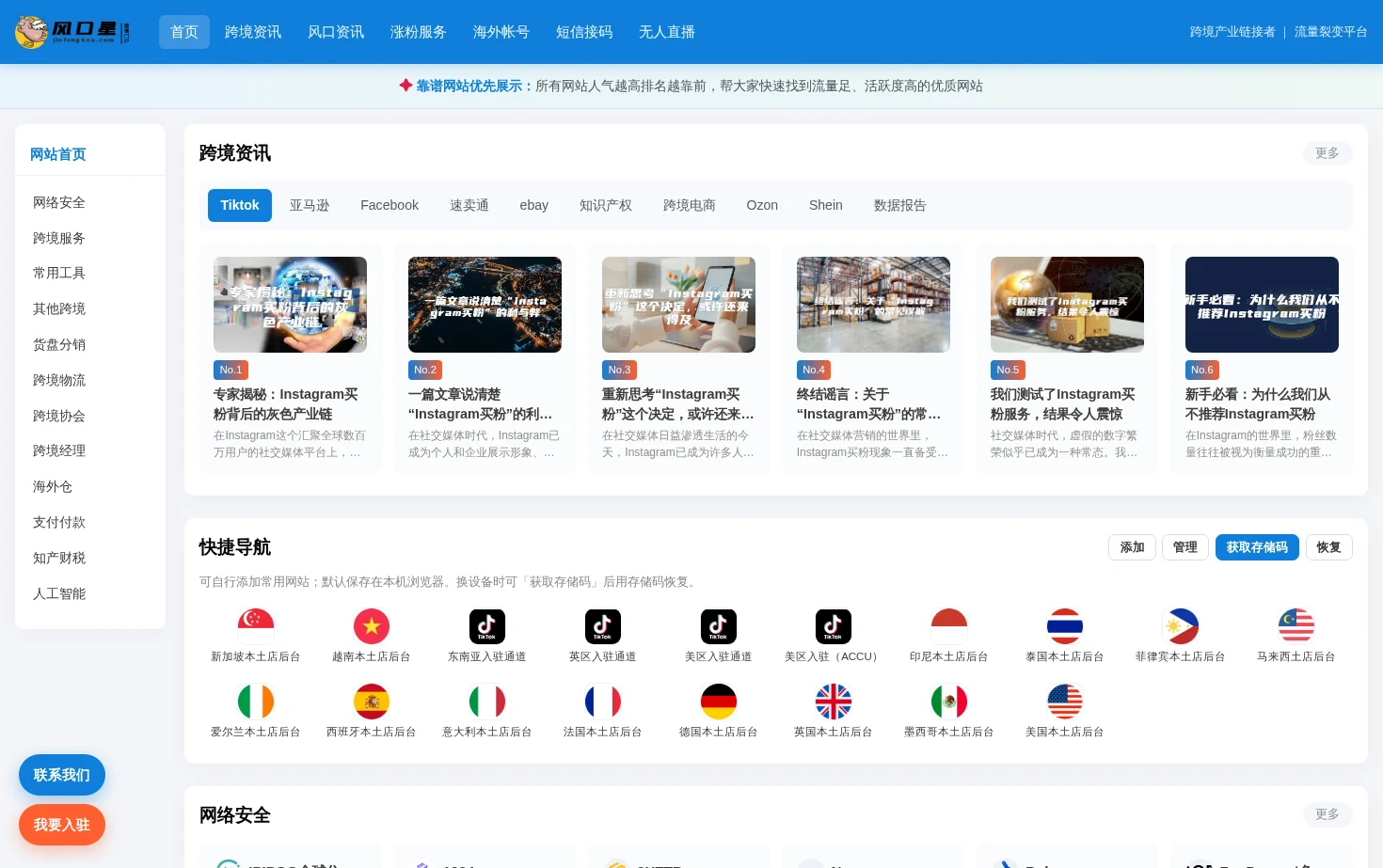Open 人工智能 in the sidebar
Viewport: 1383px width, 868px height.
(59, 593)
